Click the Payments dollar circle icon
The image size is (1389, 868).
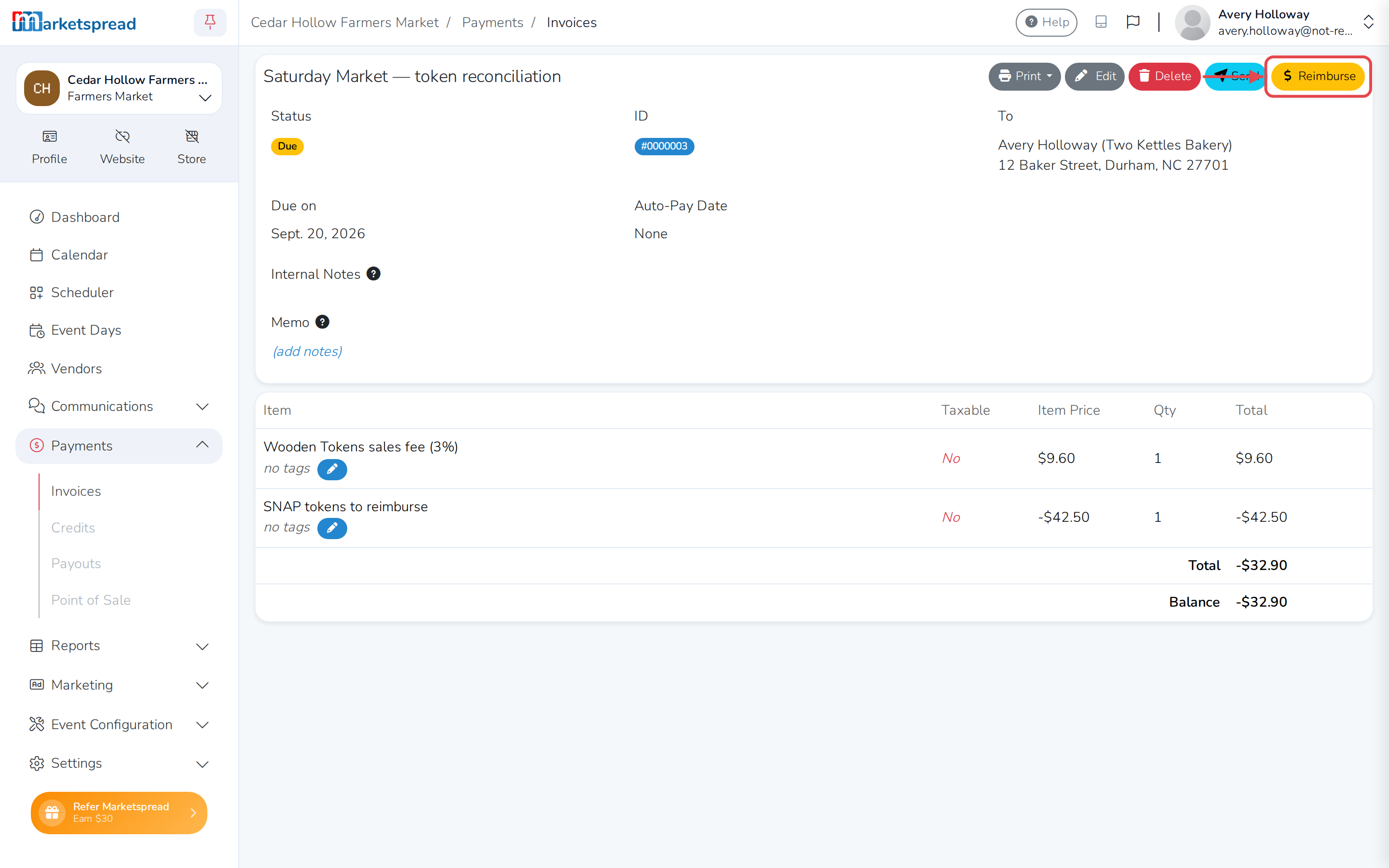(x=37, y=446)
